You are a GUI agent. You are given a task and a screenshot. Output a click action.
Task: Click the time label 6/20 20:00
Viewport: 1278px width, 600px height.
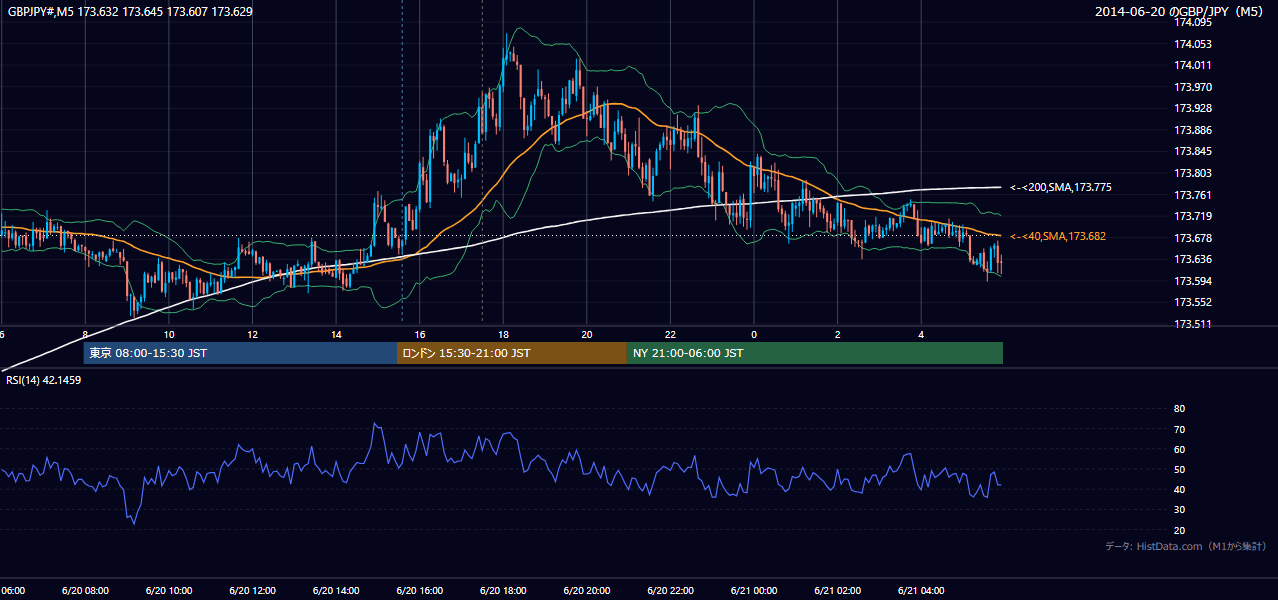click(x=587, y=591)
